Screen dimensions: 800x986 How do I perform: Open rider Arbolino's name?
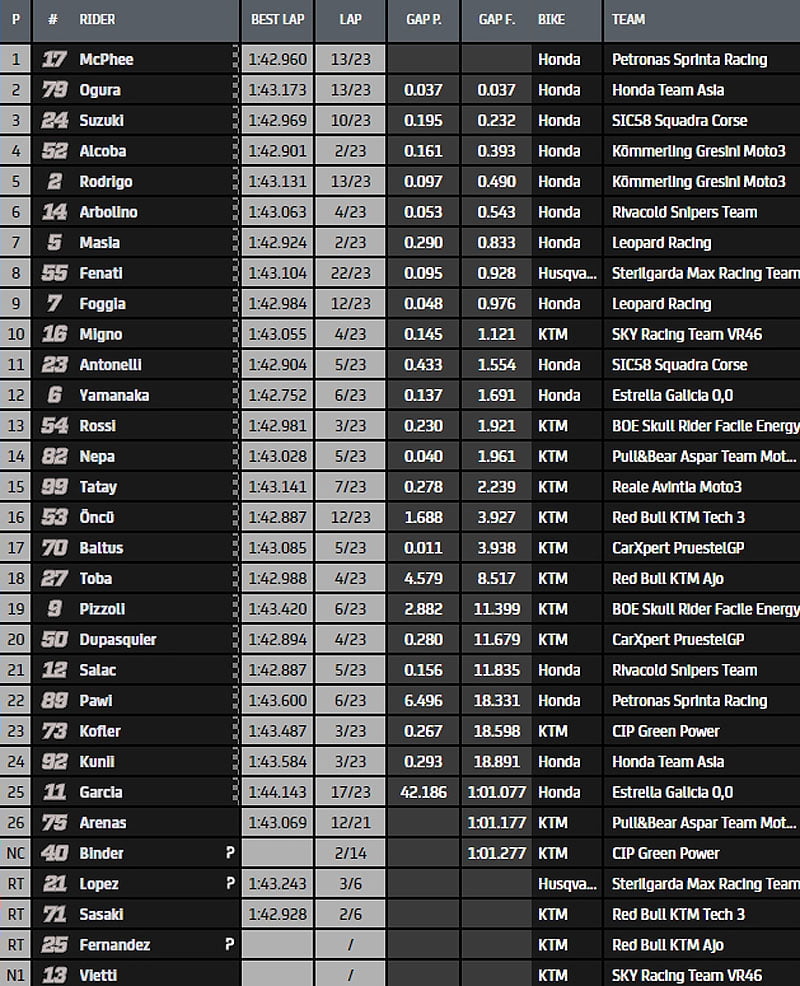coord(108,212)
